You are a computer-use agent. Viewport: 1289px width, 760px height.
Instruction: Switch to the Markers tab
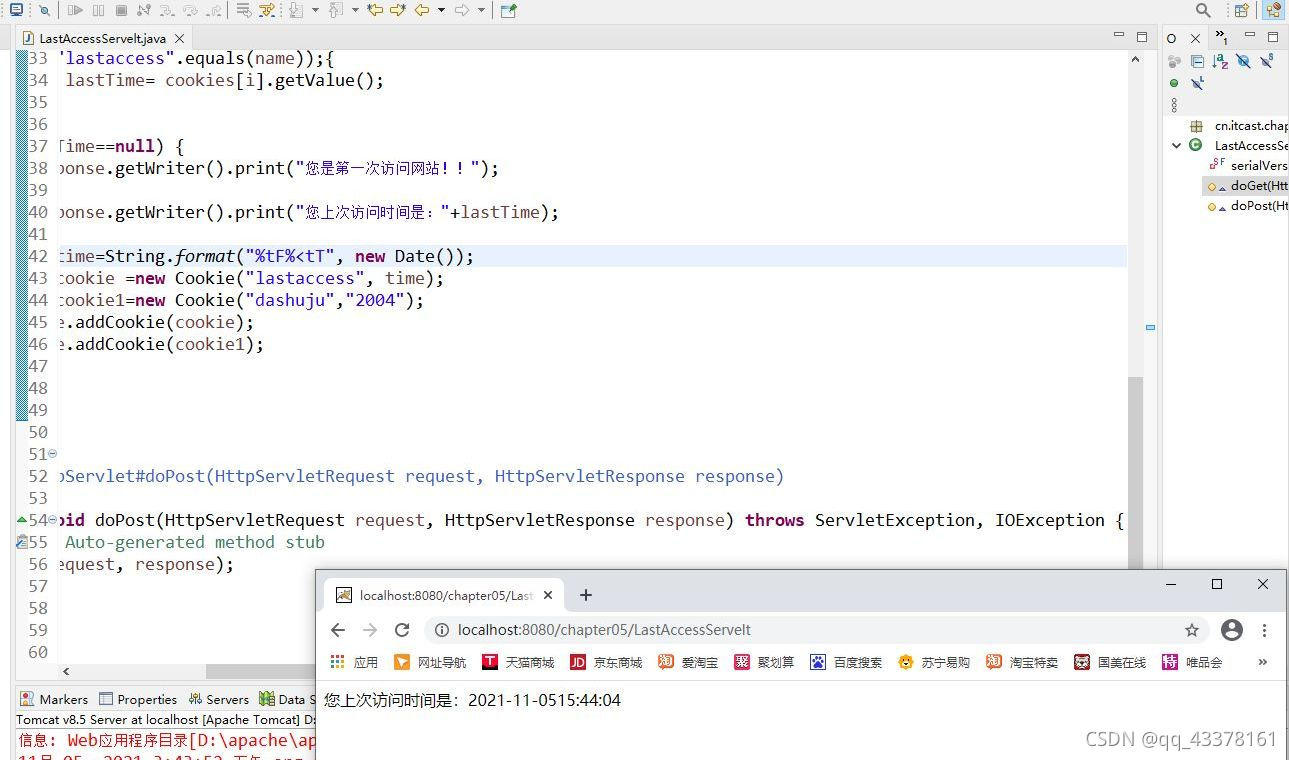pyautogui.click(x=63, y=699)
